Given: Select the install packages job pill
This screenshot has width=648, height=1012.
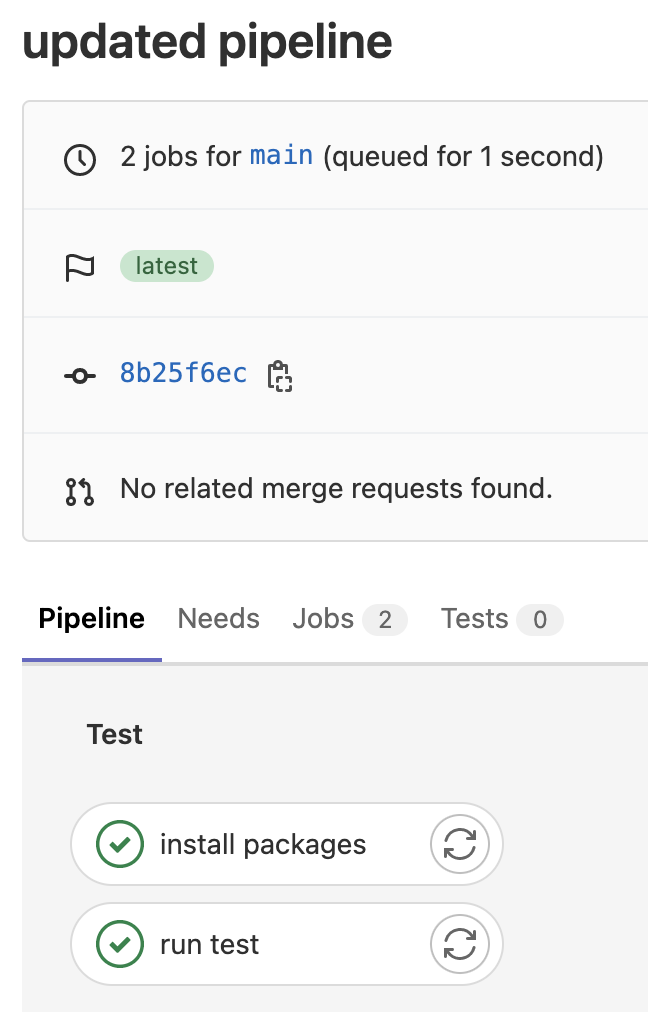Looking at the screenshot, I should [263, 843].
